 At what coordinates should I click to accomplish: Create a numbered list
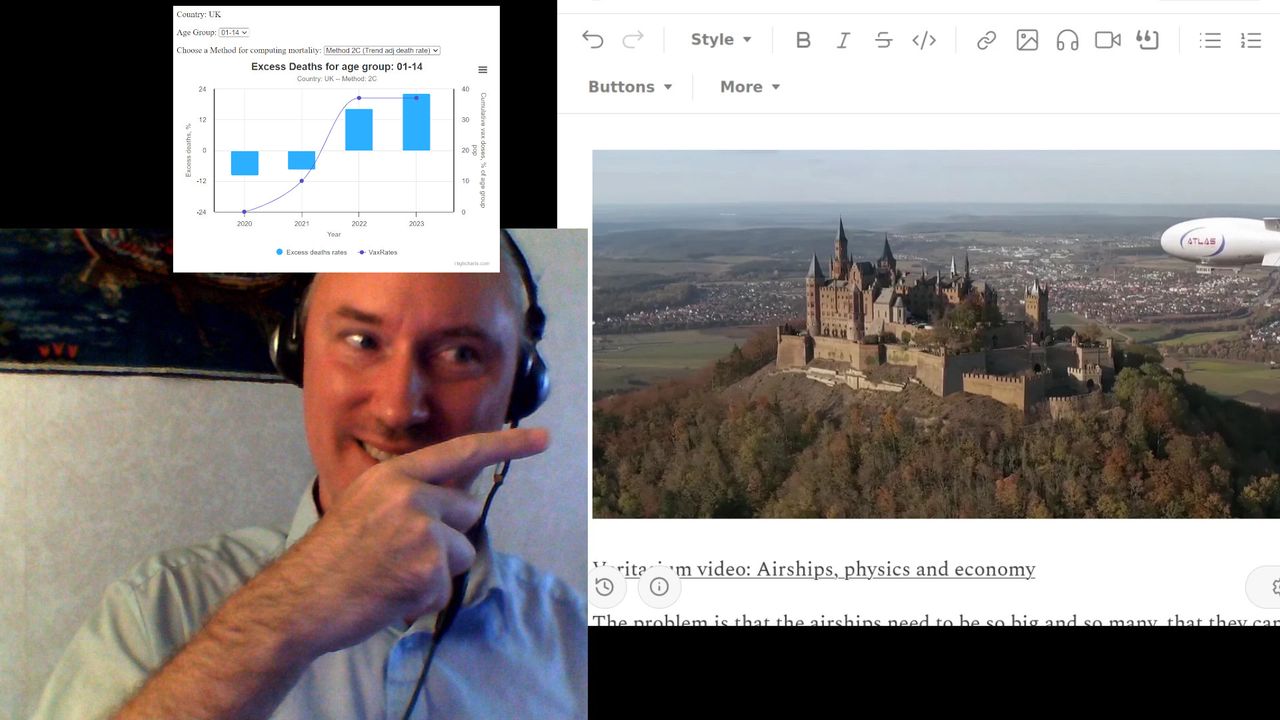(x=1250, y=40)
